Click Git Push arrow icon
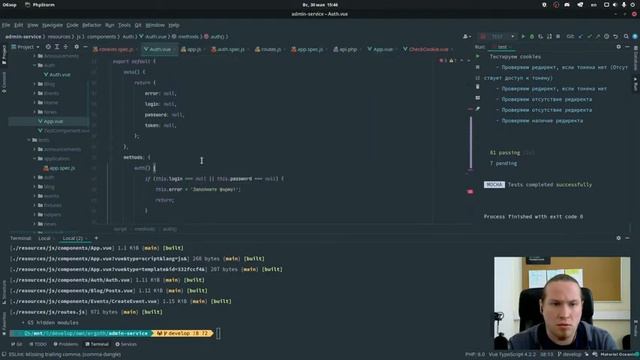 598,36
